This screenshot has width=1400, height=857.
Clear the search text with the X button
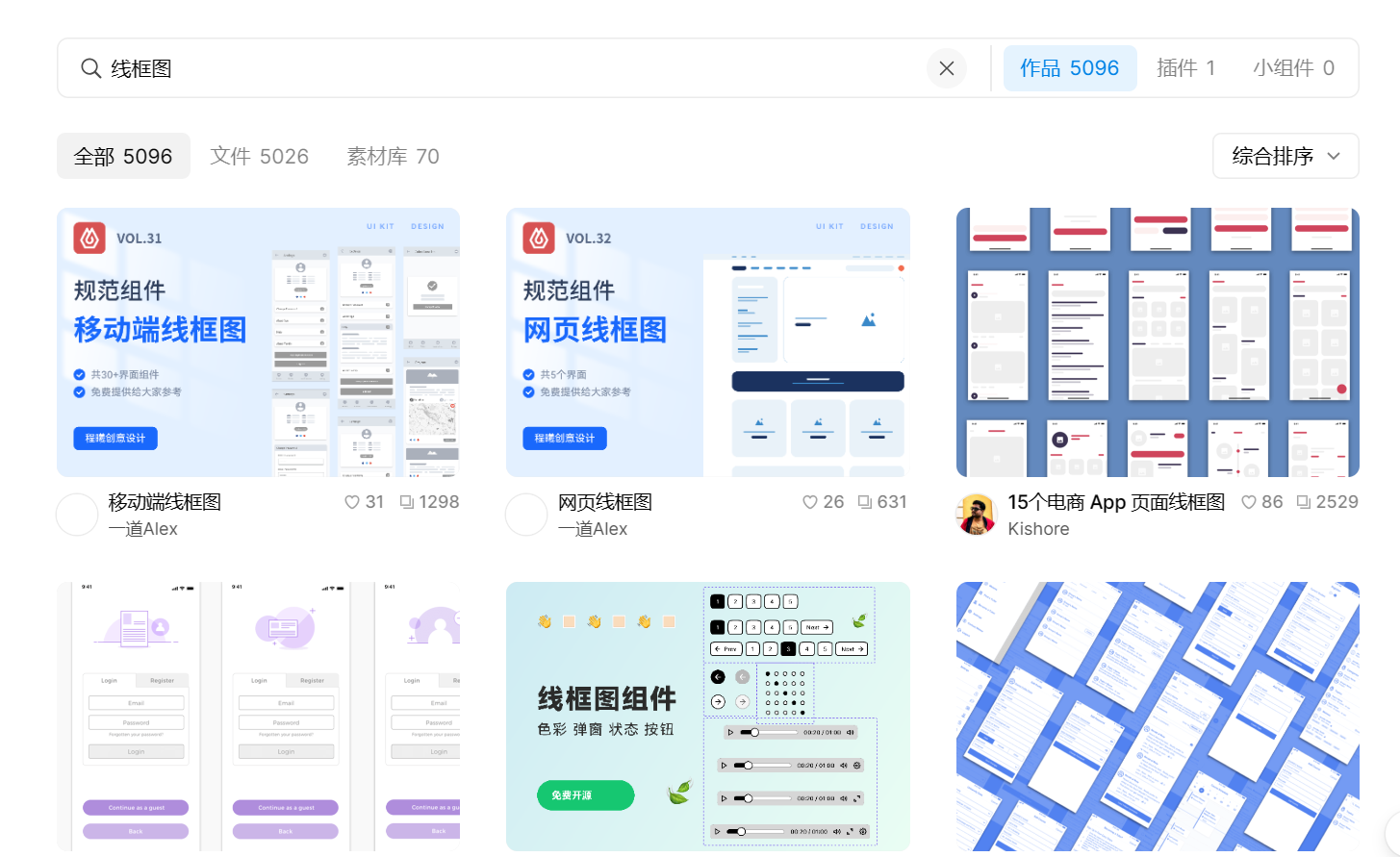click(x=947, y=68)
